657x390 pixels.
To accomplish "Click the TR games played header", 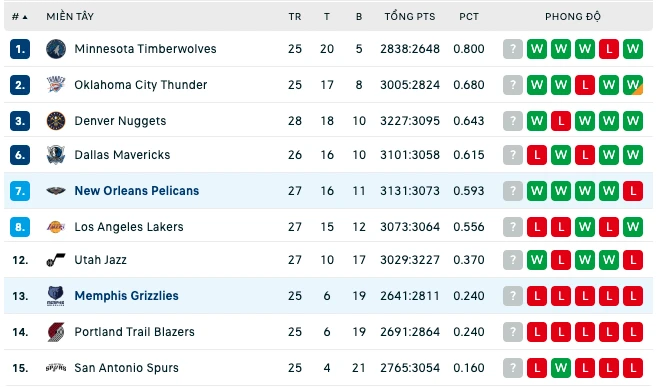I will click(x=295, y=17).
